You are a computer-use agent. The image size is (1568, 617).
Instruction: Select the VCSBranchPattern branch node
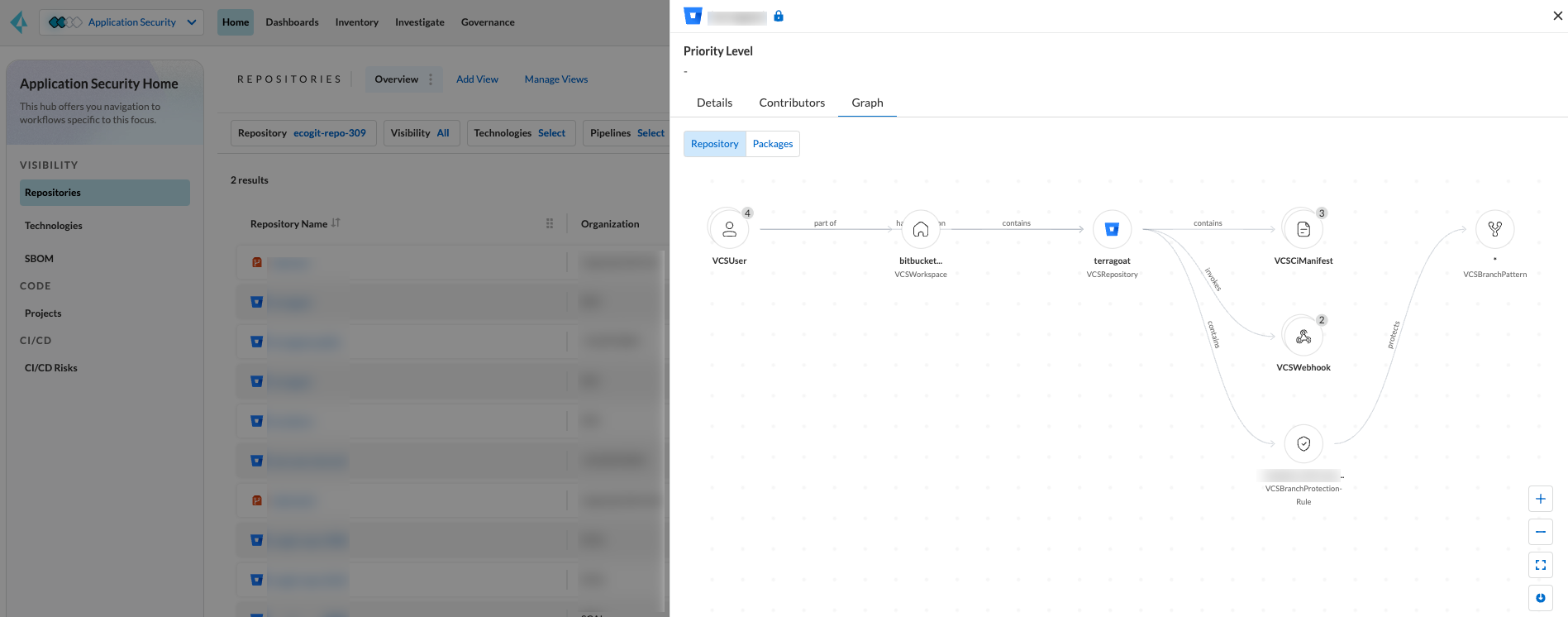coord(1495,229)
